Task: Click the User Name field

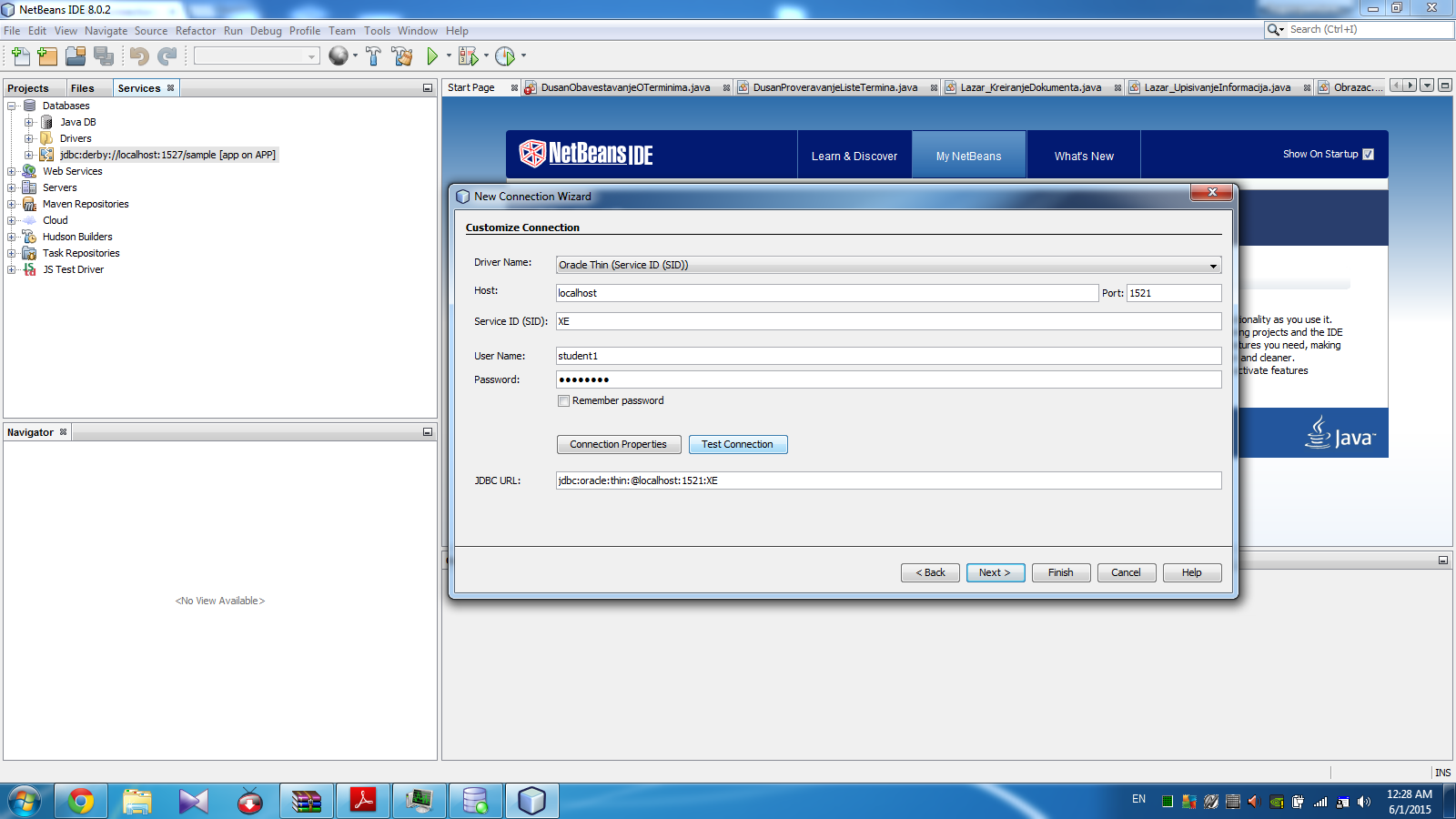Action: click(889, 356)
